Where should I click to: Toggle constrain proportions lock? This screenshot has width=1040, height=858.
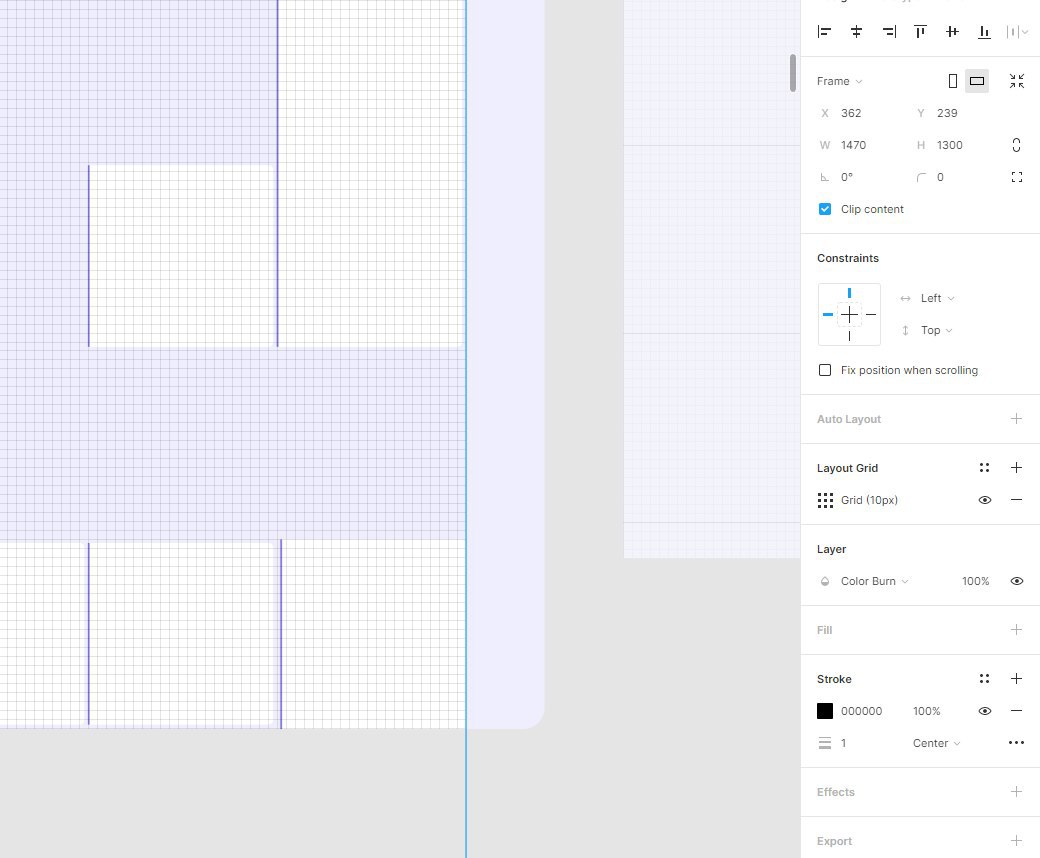(1016, 145)
